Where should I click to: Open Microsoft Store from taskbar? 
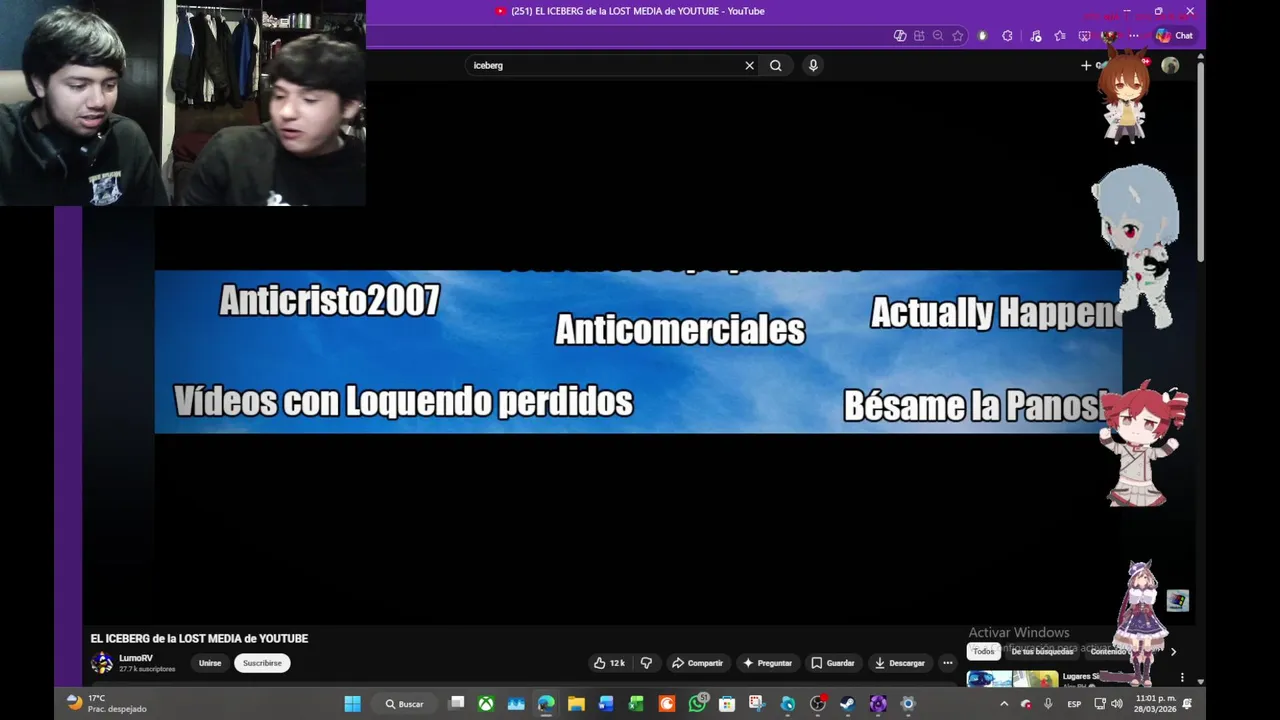[727, 704]
